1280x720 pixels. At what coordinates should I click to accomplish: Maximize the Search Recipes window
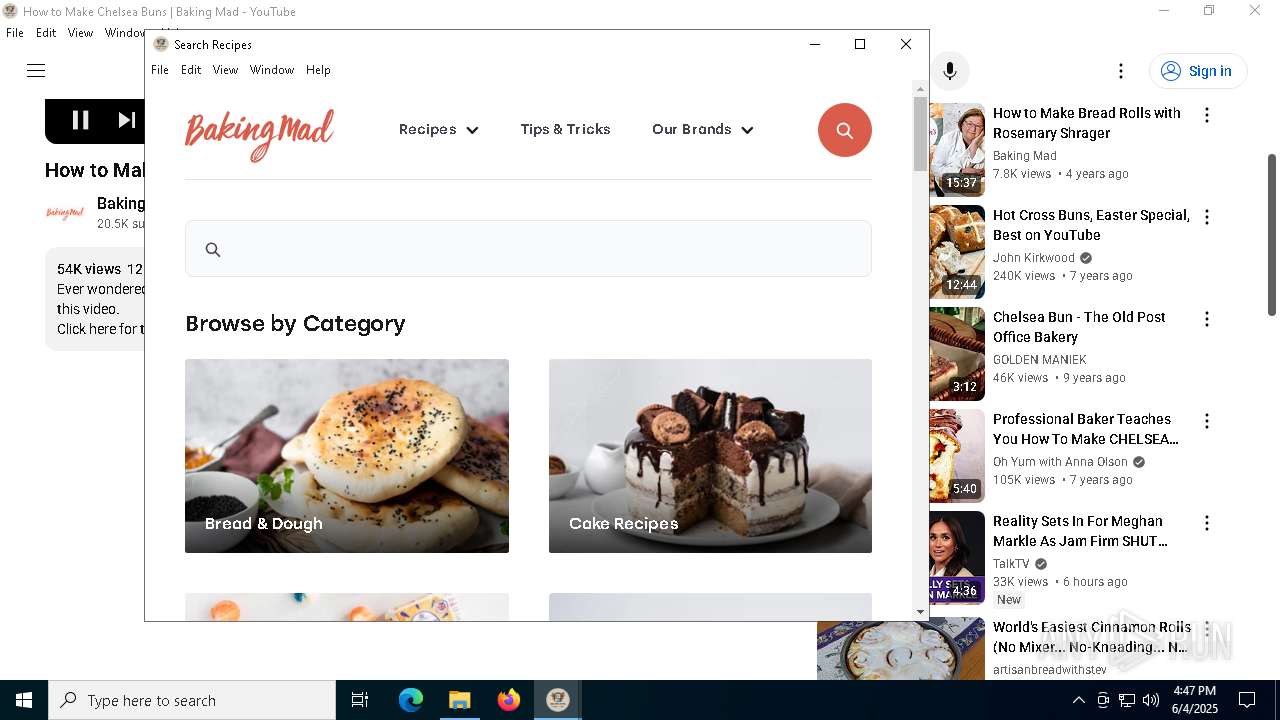coord(860,44)
